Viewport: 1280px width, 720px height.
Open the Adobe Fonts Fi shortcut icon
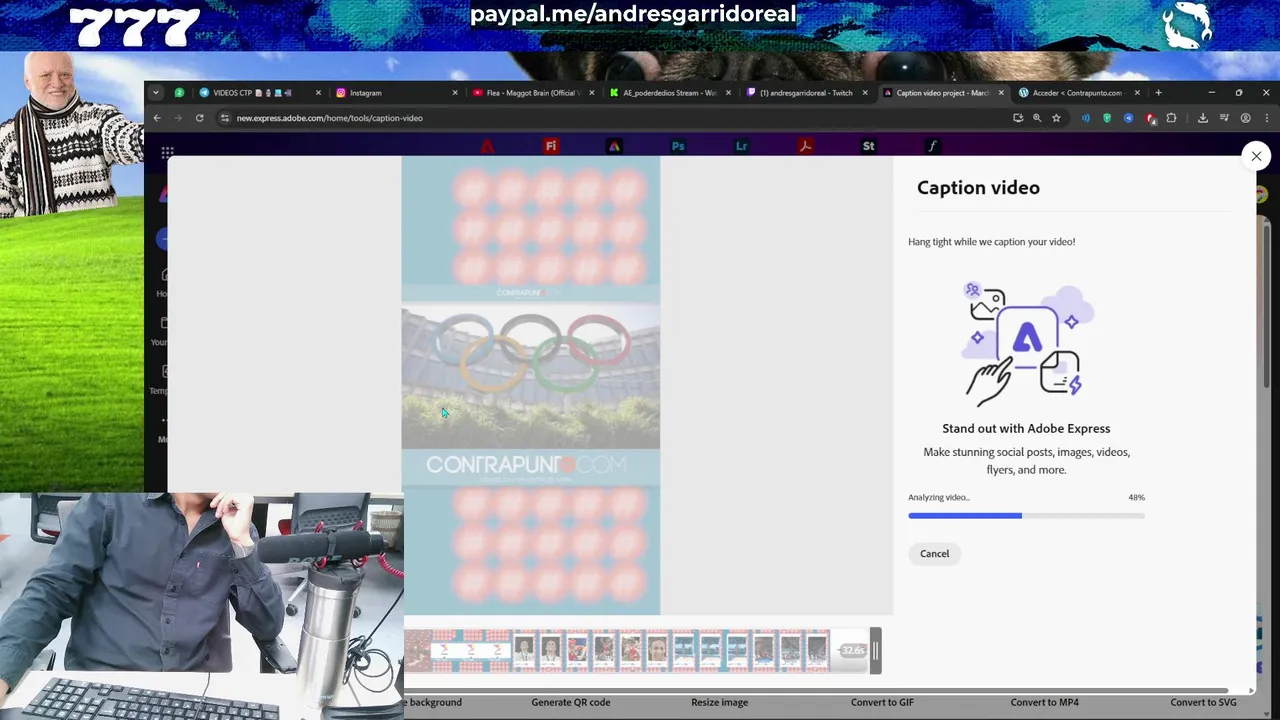[550, 146]
